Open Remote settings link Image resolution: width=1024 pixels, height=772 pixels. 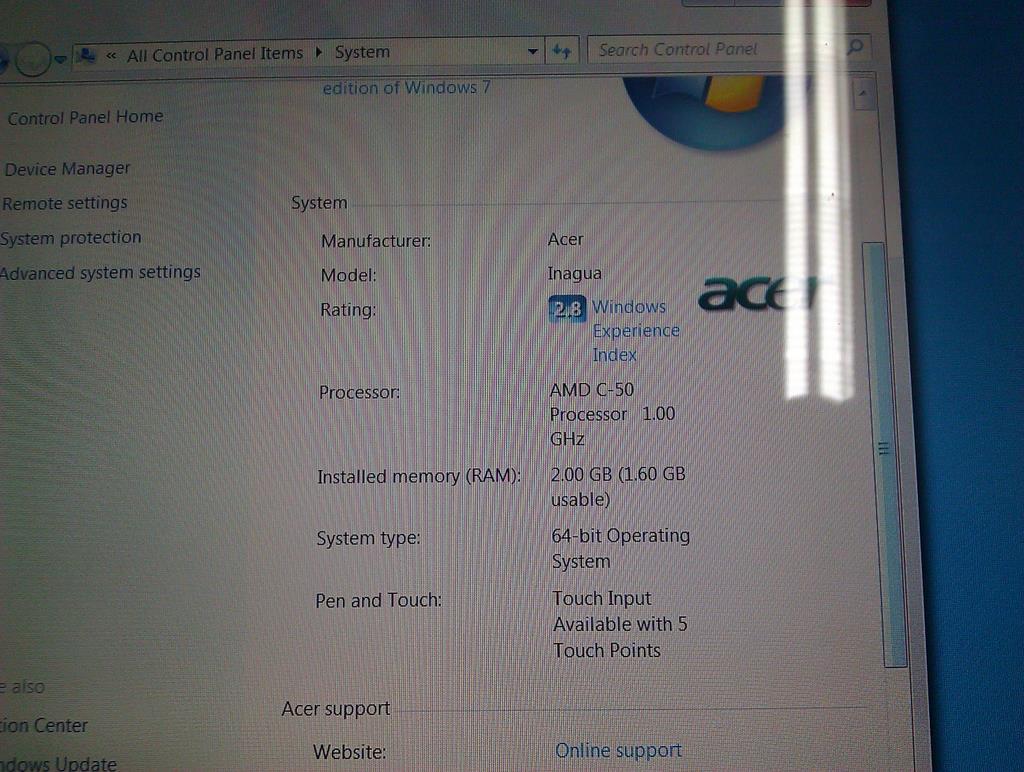coord(65,203)
